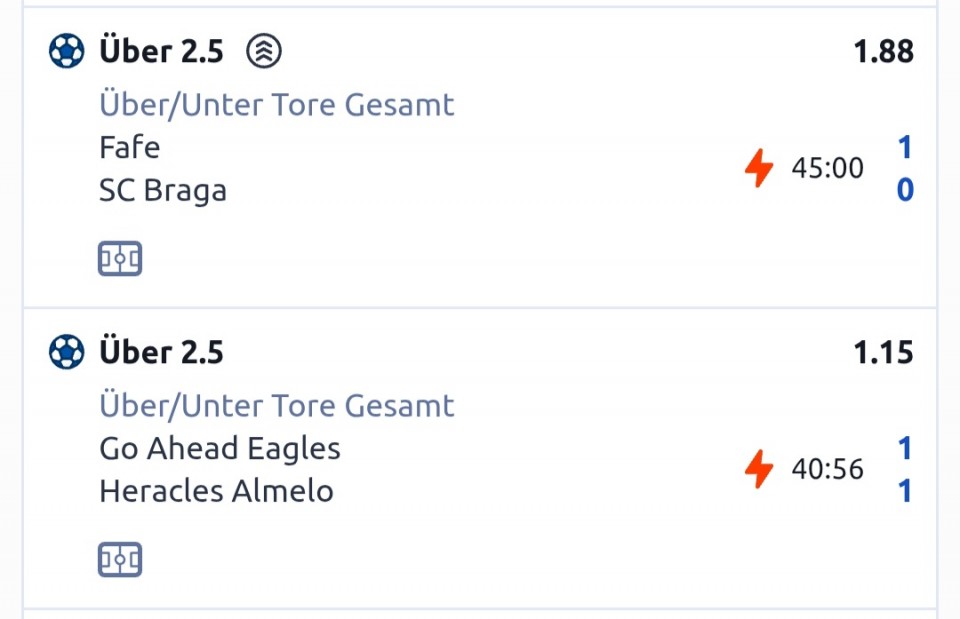Click the soccer ball icon for Fafe bet
Viewport: 960px width, 619px height.
[67, 51]
